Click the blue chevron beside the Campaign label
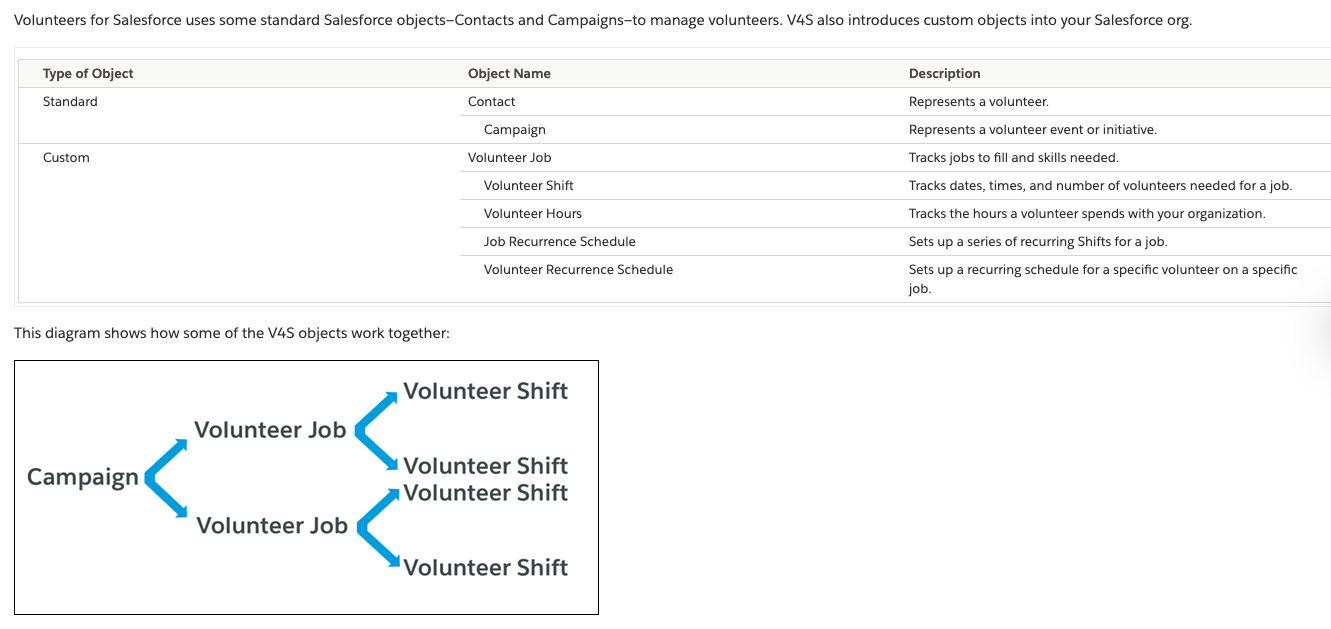The image size is (1331, 629). click(x=153, y=478)
